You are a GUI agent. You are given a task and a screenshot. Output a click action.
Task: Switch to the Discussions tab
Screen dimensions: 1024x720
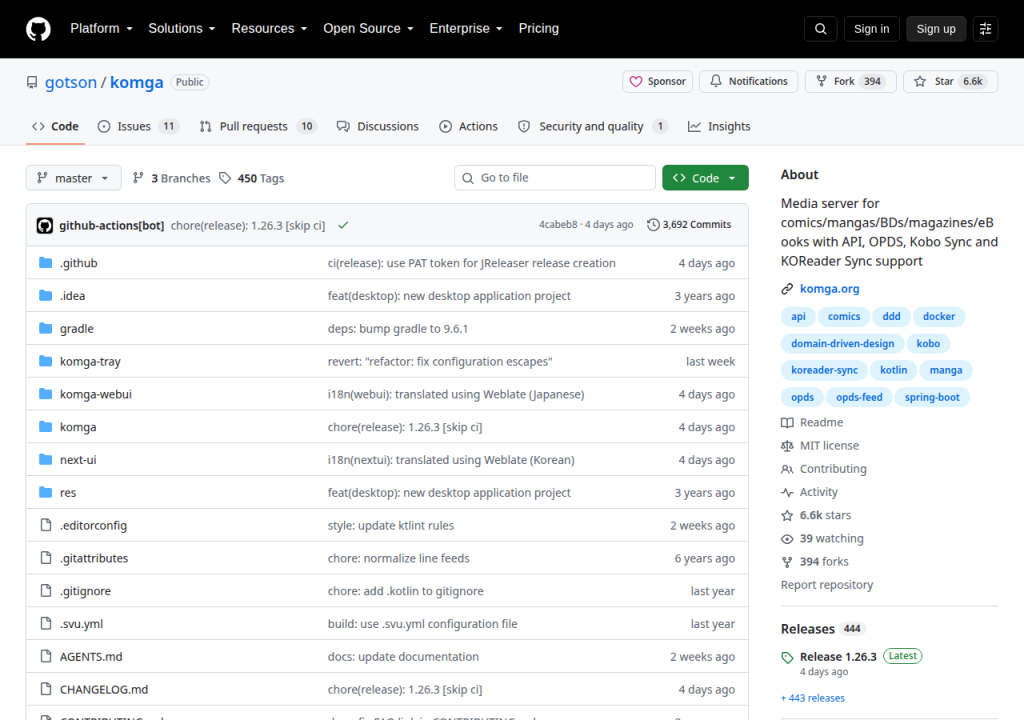(377, 126)
